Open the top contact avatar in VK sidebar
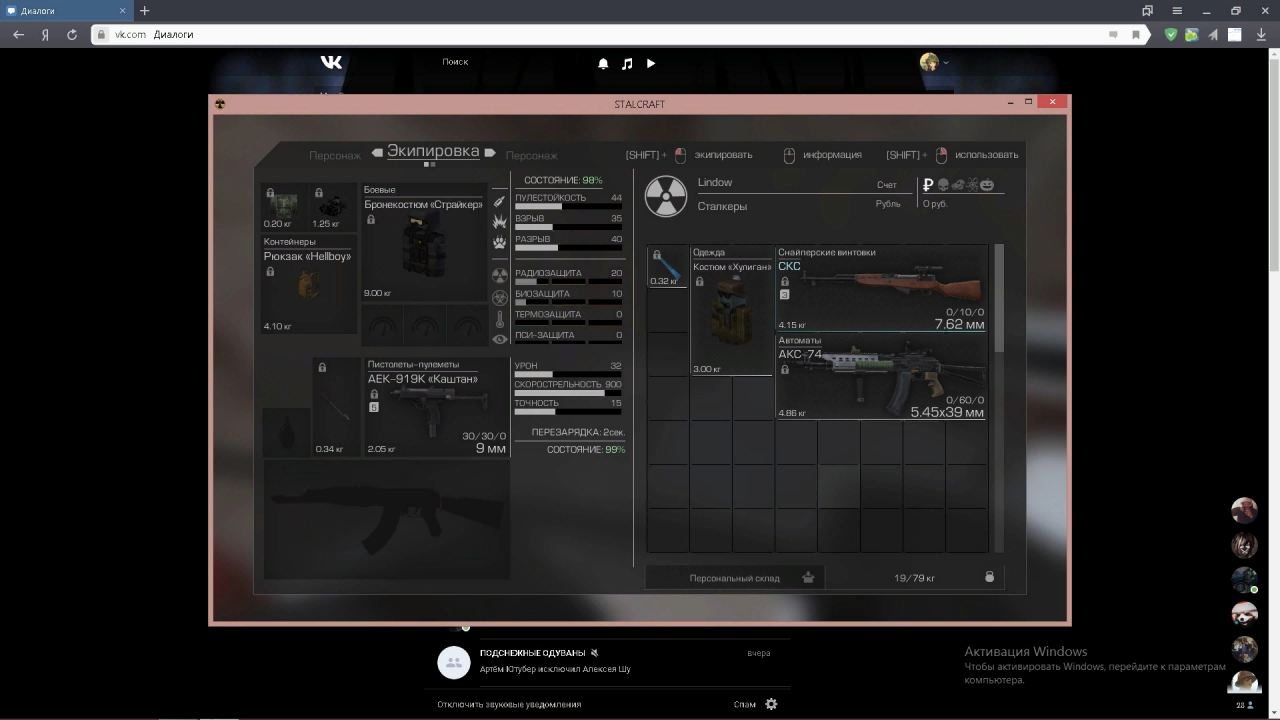 (x=1244, y=510)
